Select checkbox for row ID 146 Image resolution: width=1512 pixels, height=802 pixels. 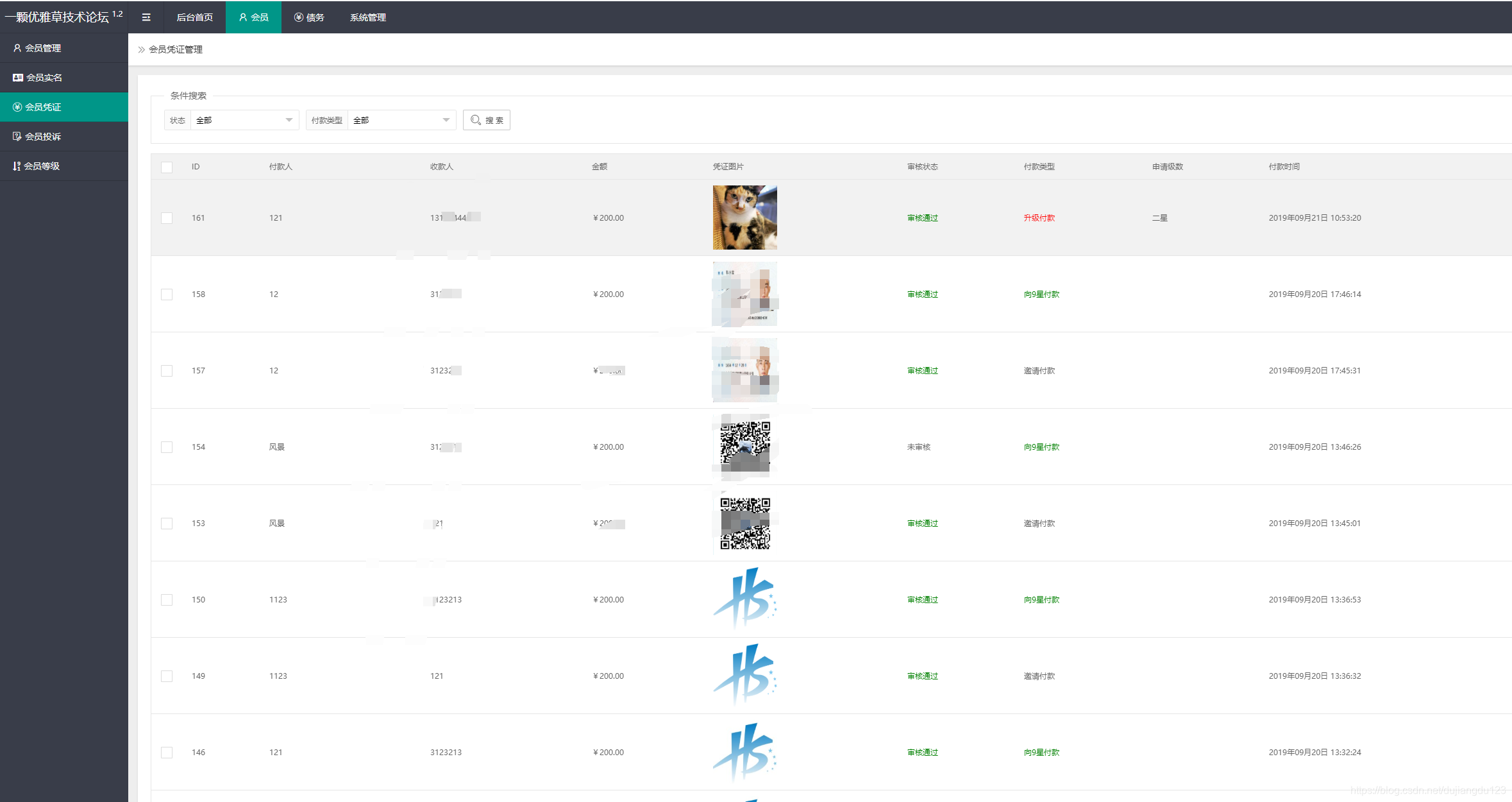coord(167,753)
